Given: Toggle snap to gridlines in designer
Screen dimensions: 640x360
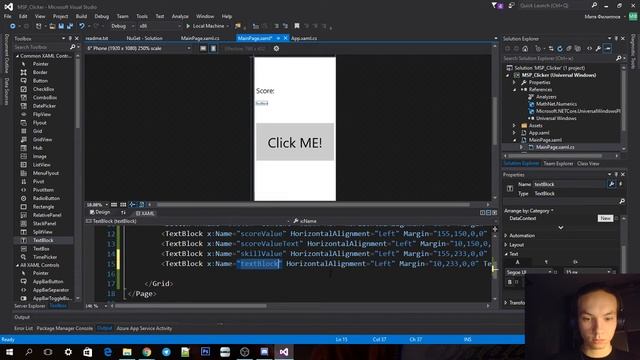Looking at the screenshot, I should tap(123, 204).
